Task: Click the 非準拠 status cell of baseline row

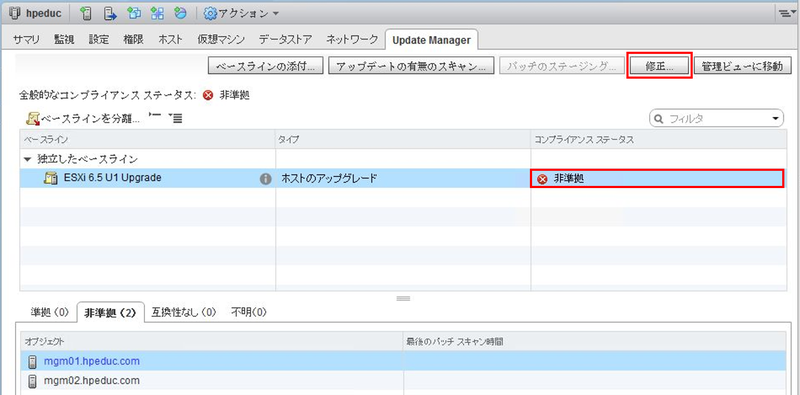Action: click(x=657, y=179)
